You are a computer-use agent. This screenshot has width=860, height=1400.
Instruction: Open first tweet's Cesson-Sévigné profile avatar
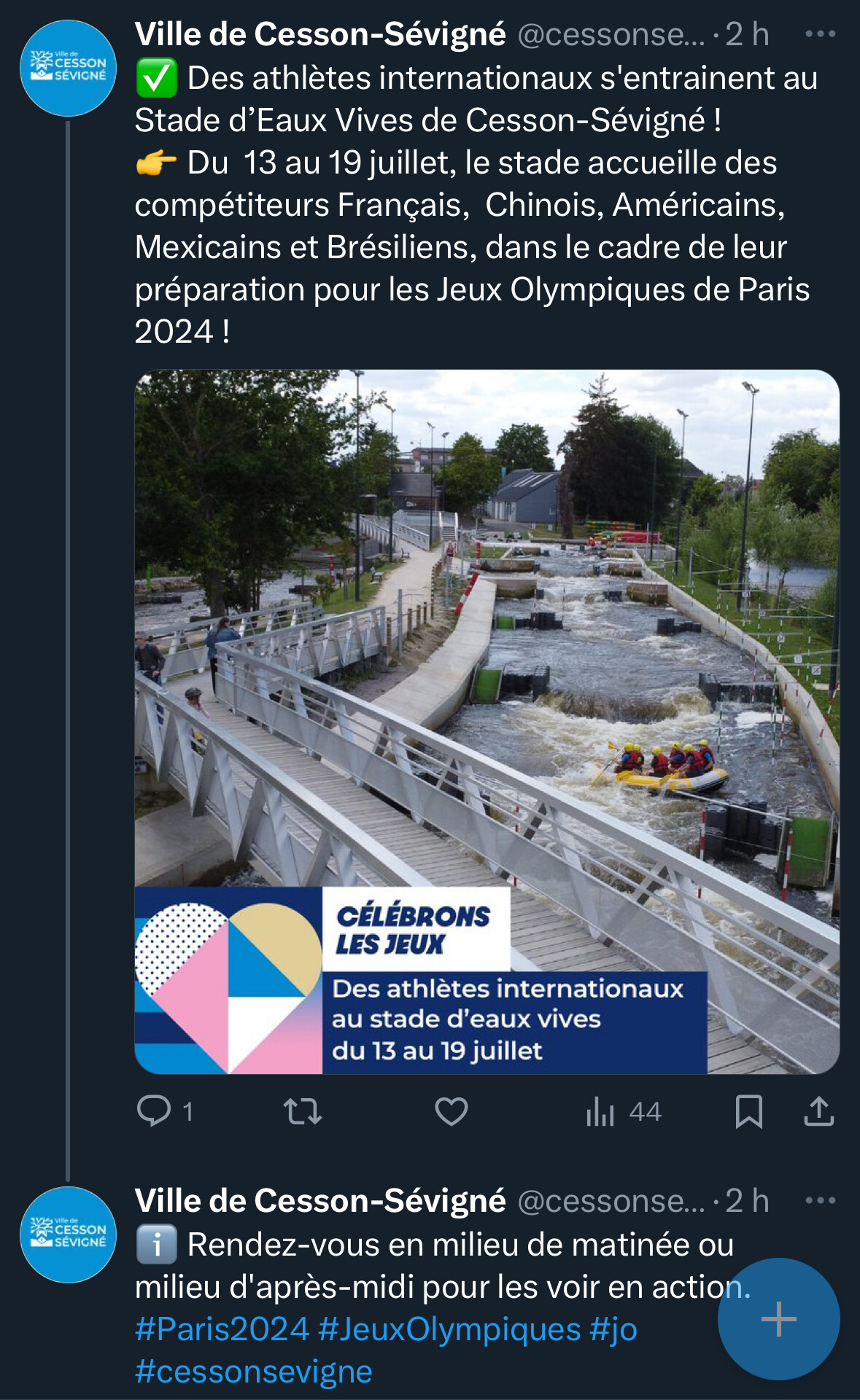tap(68, 69)
